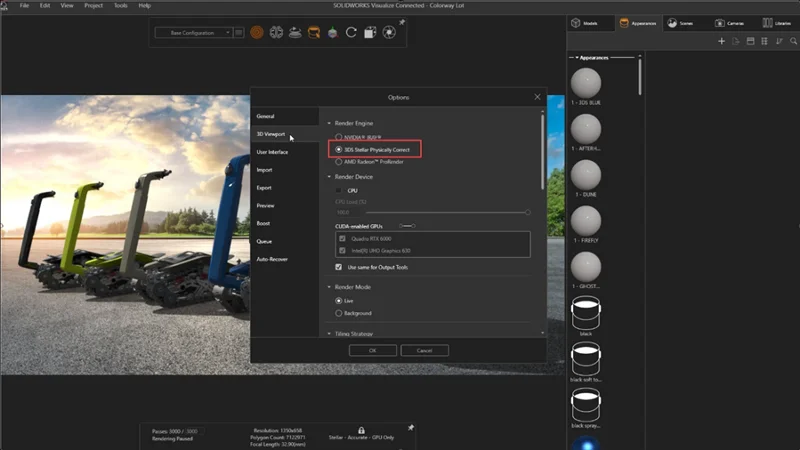The image size is (800, 450).
Task: Select the 1 - DUNE appearance thumbnail
Action: 586,175
